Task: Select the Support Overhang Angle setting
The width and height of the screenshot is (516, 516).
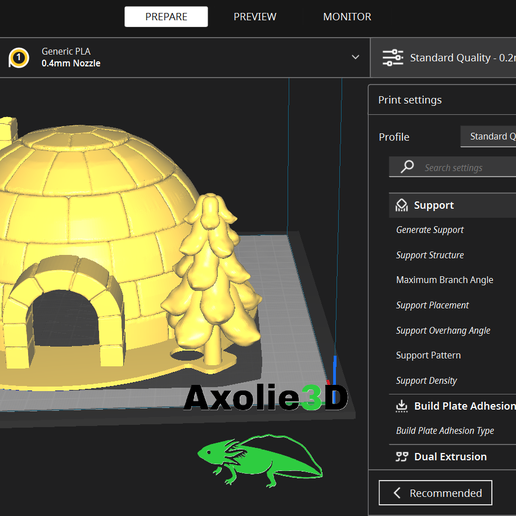Action: pos(443,330)
